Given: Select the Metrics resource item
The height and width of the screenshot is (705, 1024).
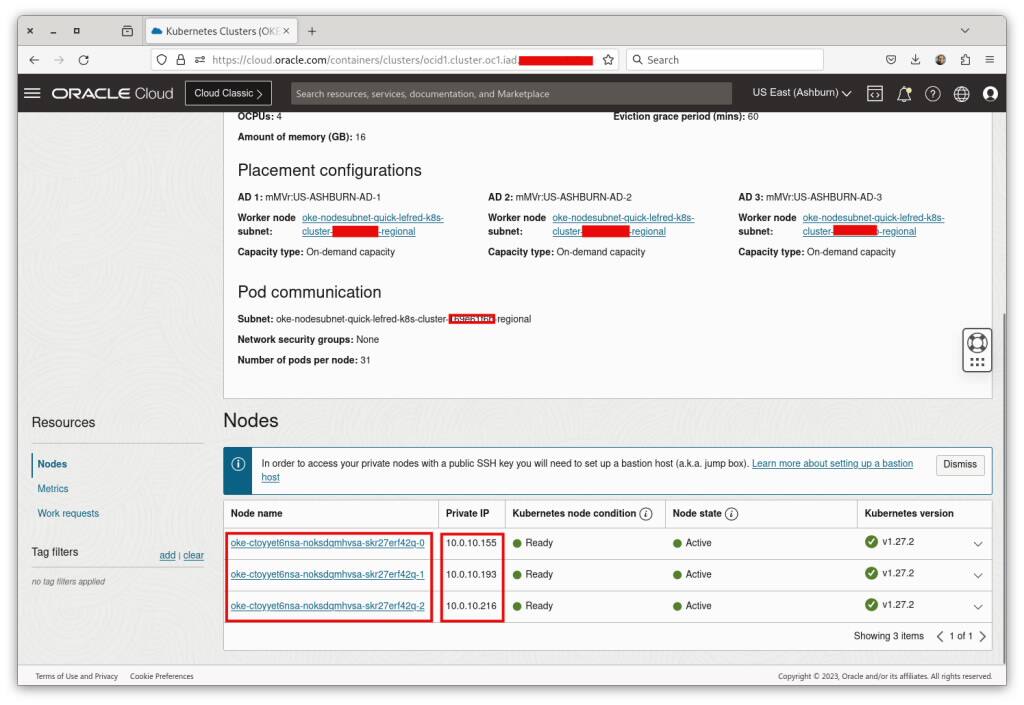Looking at the screenshot, I should pyautogui.click(x=53, y=489).
